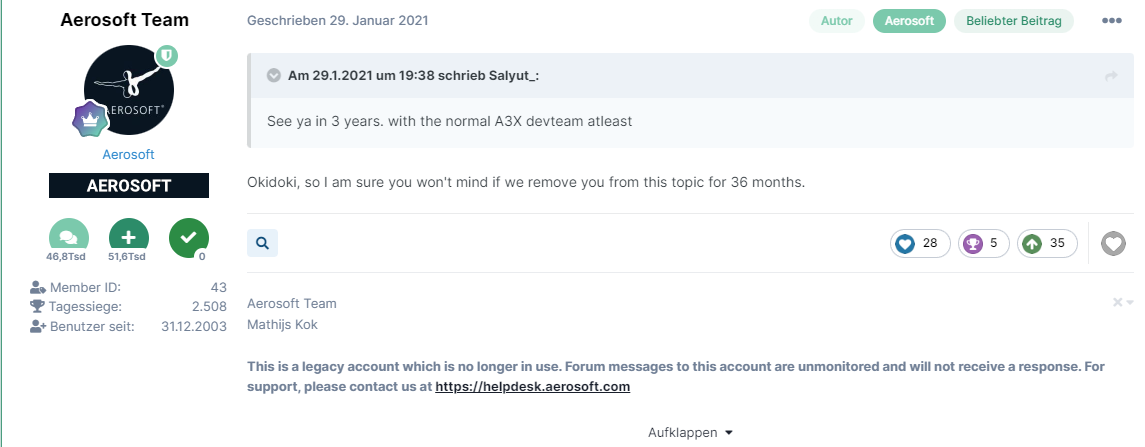Click the magnifier search icon under post
Image resolution: width=1145 pixels, height=447 pixels.
click(x=262, y=242)
